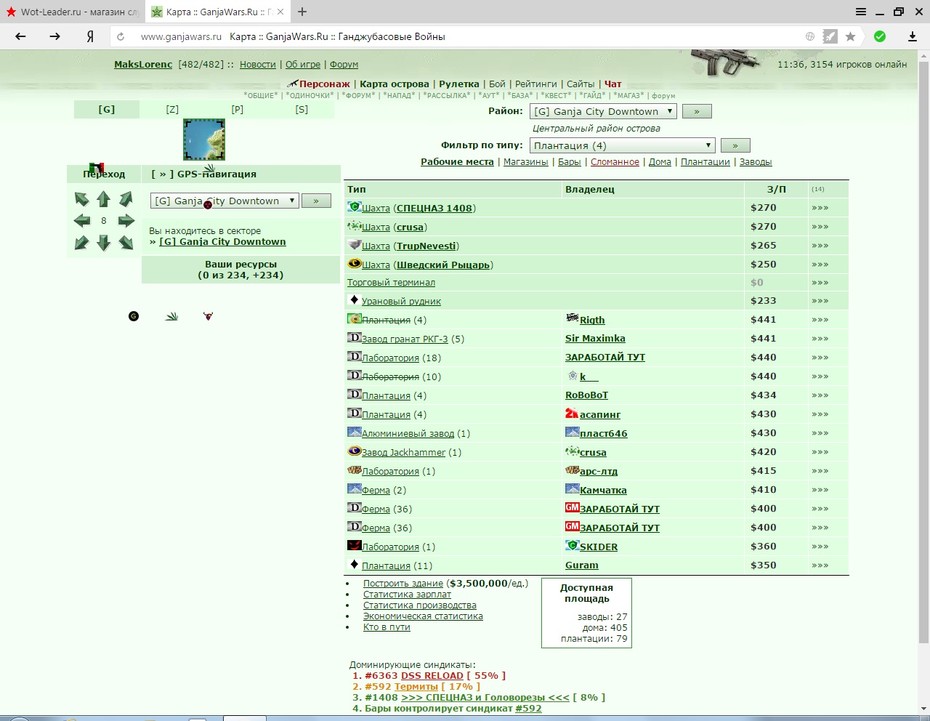Open the Чат menu item
Viewport: 930px width, 721px height.
tap(613, 84)
